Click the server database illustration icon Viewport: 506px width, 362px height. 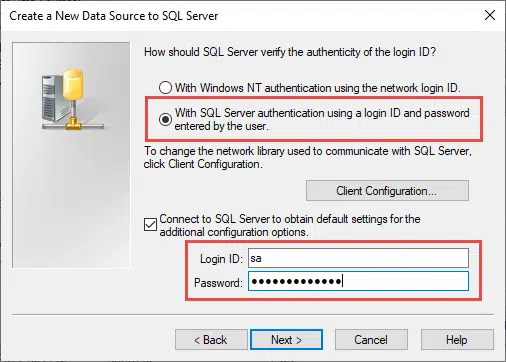tap(73, 100)
